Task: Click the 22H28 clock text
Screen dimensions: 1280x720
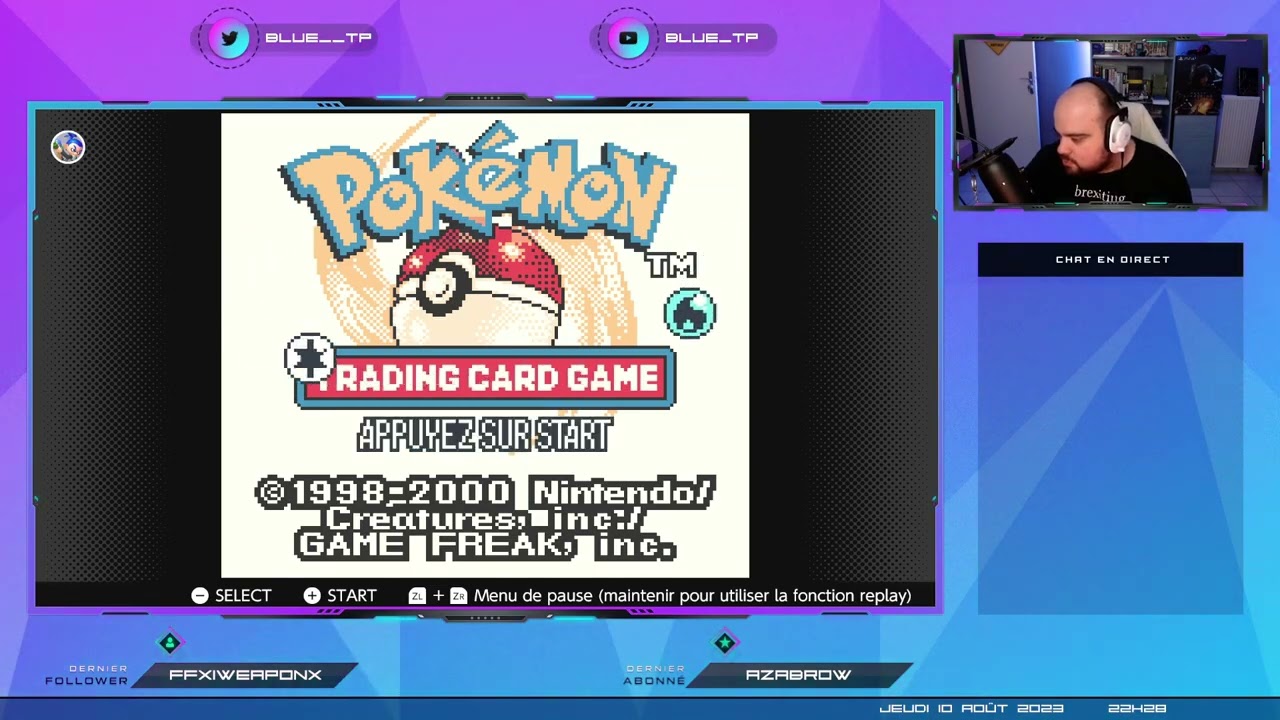Action: [1137, 708]
